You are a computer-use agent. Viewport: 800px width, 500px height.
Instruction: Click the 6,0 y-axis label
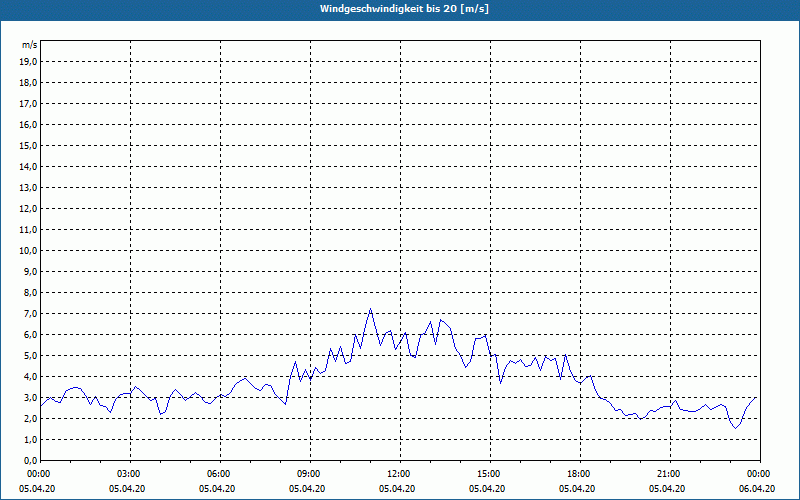[30, 335]
